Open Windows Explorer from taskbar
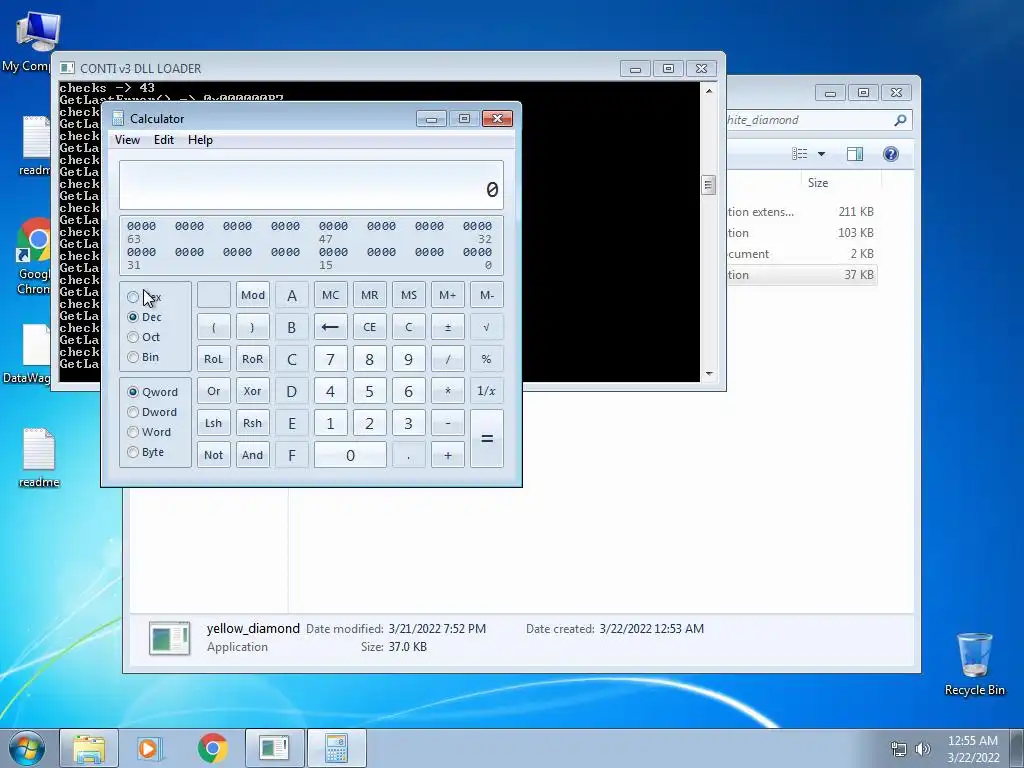Image resolution: width=1024 pixels, height=768 pixels. [x=89, y=748]
